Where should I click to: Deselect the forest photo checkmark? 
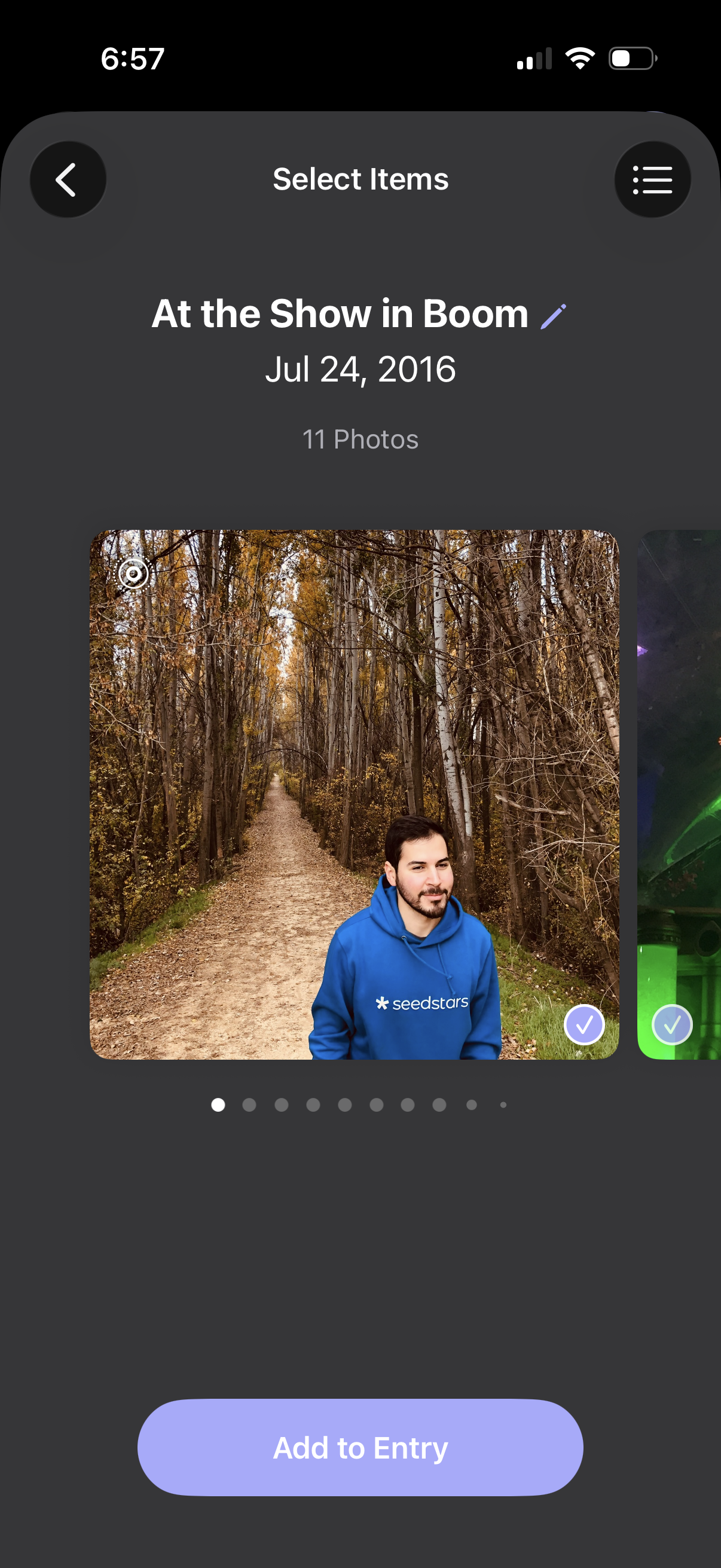tap(584, 1024)
